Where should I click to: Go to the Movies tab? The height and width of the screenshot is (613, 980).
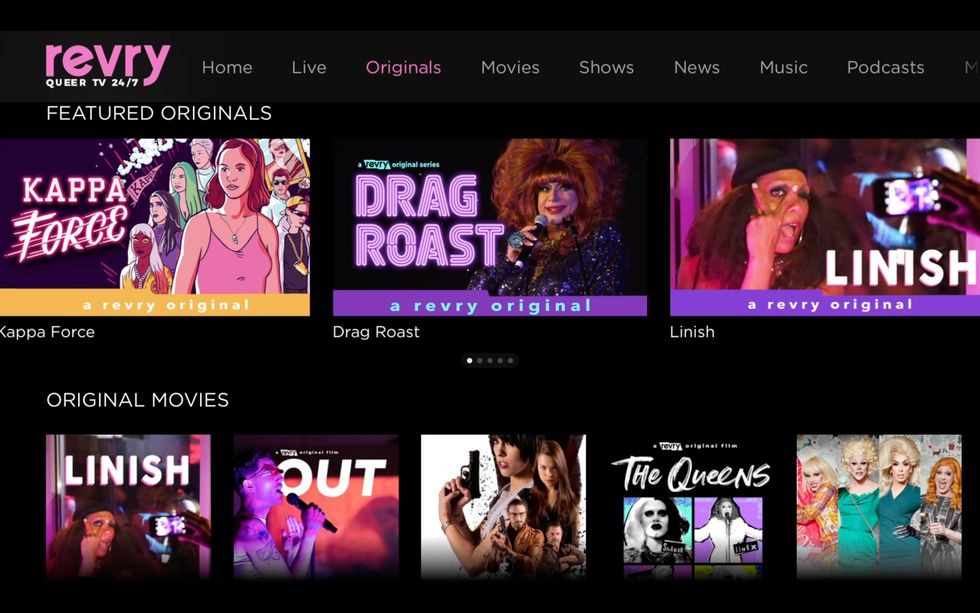click(x=510, y=67)
